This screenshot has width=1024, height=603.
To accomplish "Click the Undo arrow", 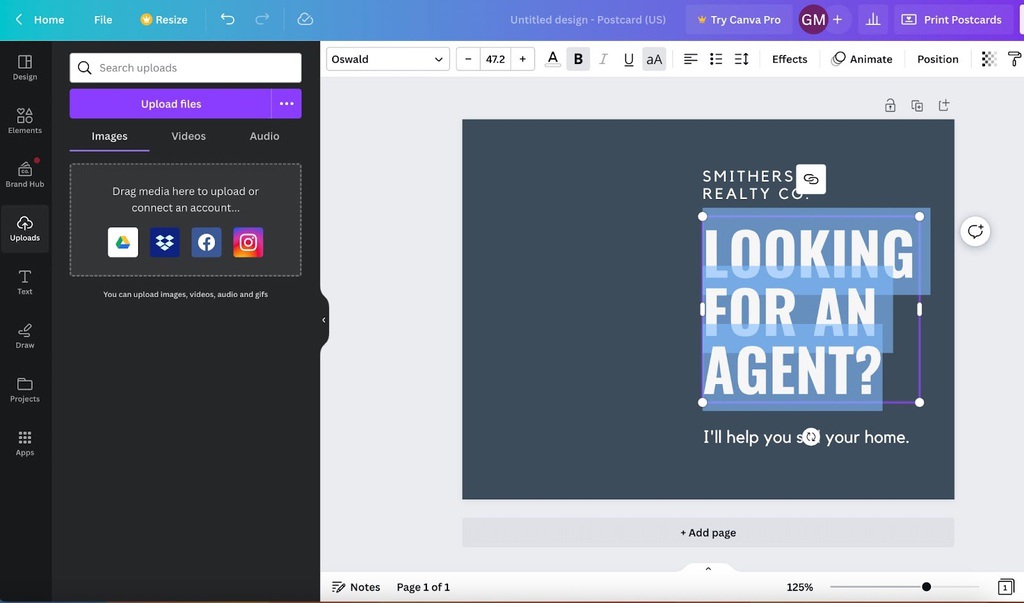I will point(227,20).
